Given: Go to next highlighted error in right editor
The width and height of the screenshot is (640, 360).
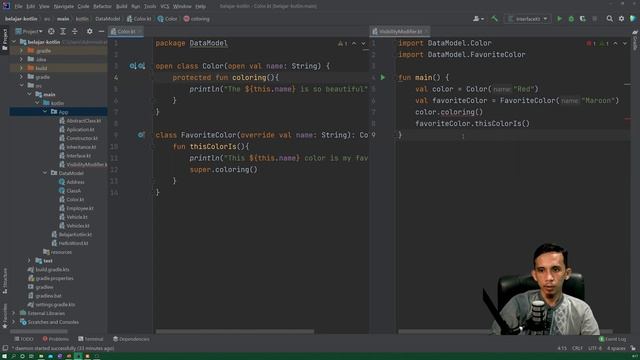Looking at the screenshot, I should point(624,43).
